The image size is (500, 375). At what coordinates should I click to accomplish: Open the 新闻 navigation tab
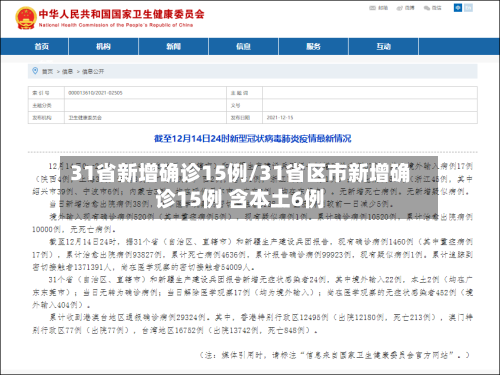pos(173,46)
